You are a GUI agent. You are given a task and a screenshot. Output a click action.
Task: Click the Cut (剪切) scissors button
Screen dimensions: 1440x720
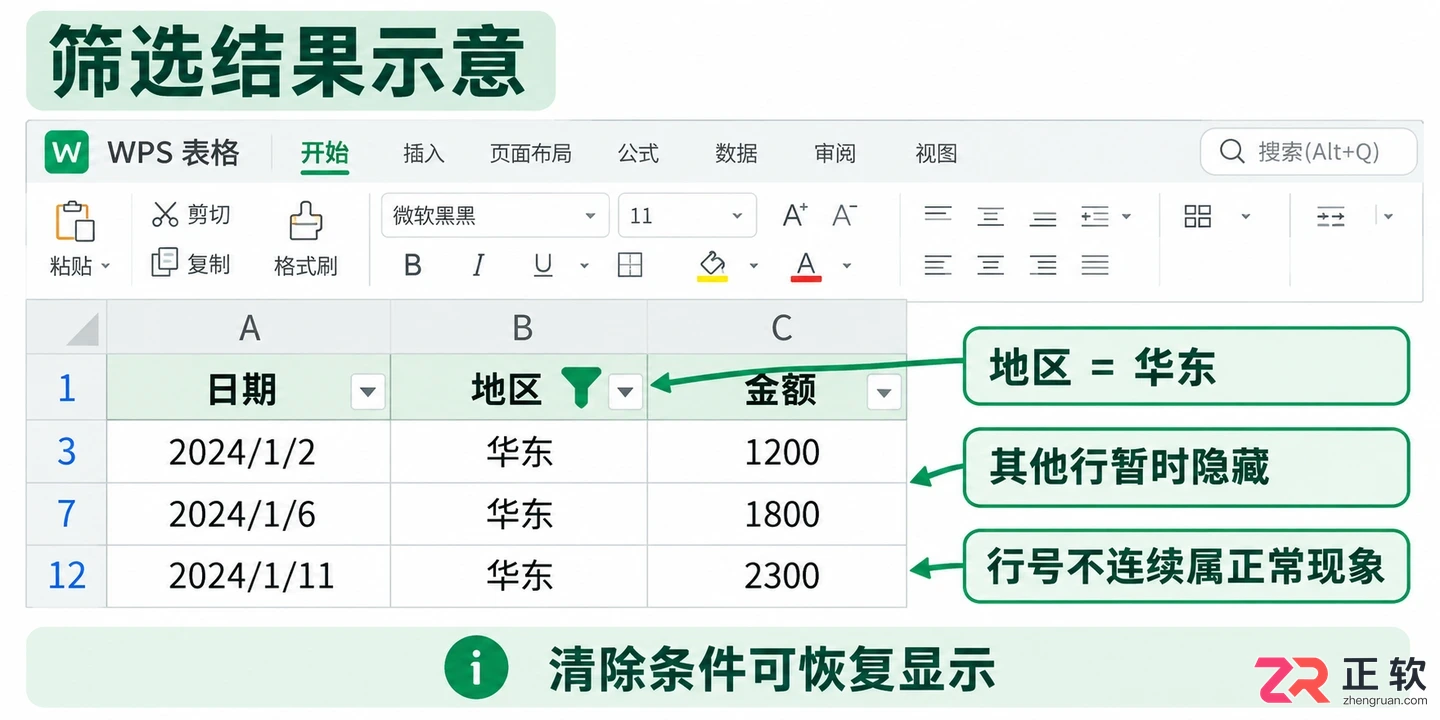coord(190,214)
